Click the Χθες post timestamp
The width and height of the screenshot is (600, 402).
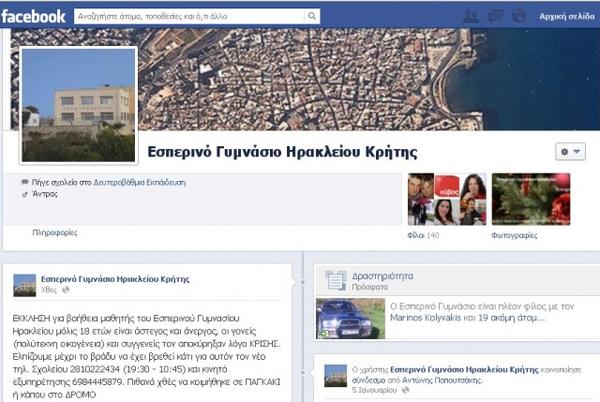tap(49, 290)
